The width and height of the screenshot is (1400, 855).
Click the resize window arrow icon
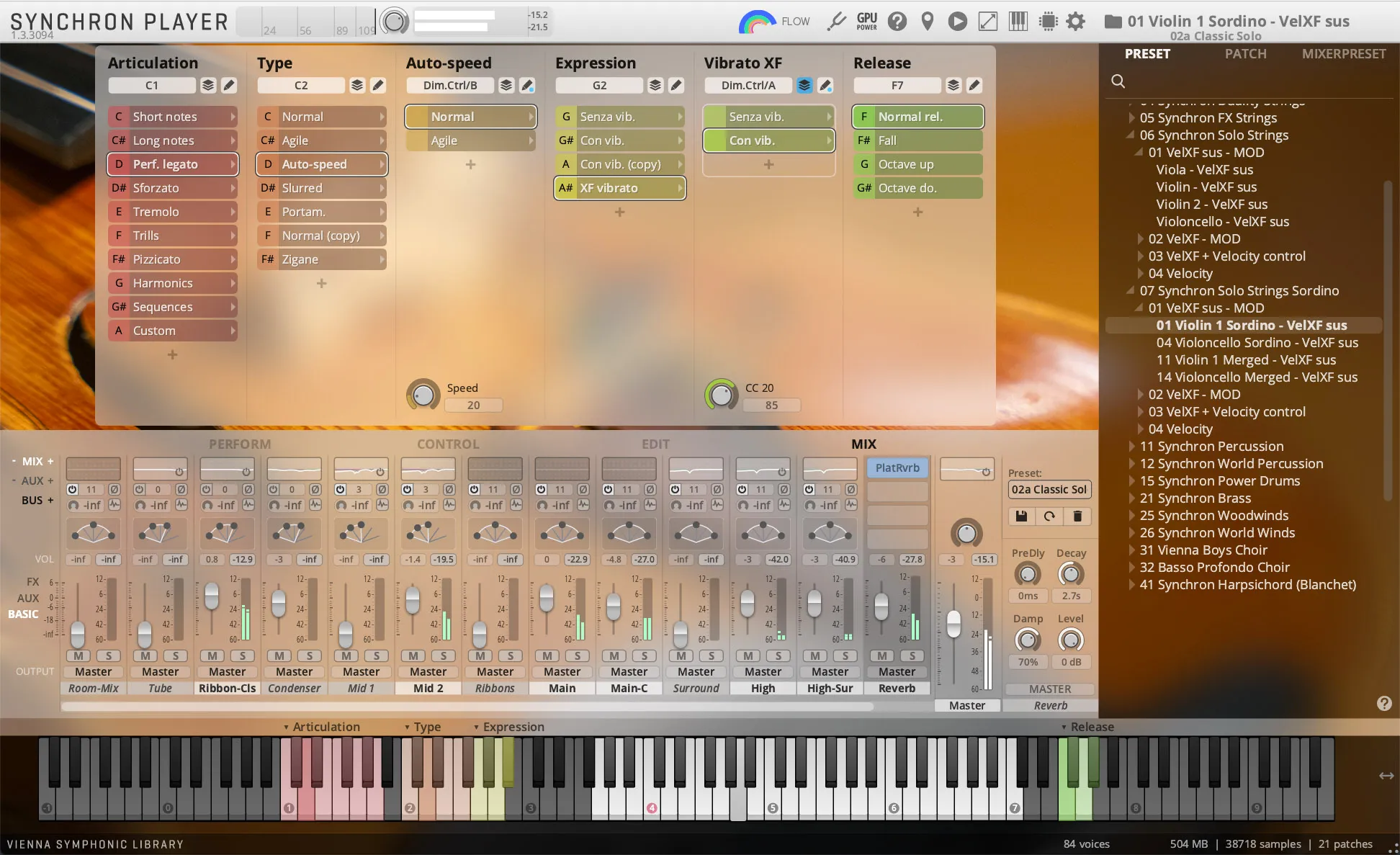tap(988, 22)
